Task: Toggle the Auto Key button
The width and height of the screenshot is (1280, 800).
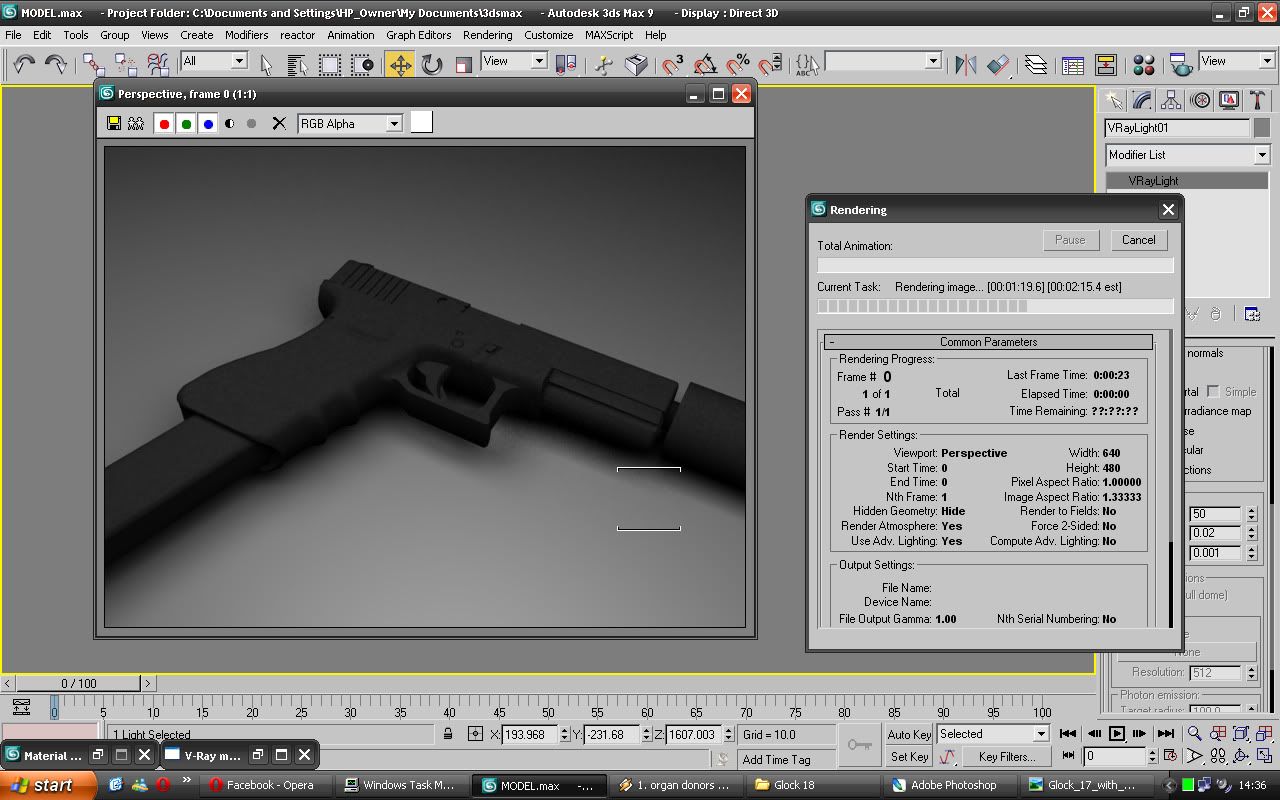Action: (909, 735)
